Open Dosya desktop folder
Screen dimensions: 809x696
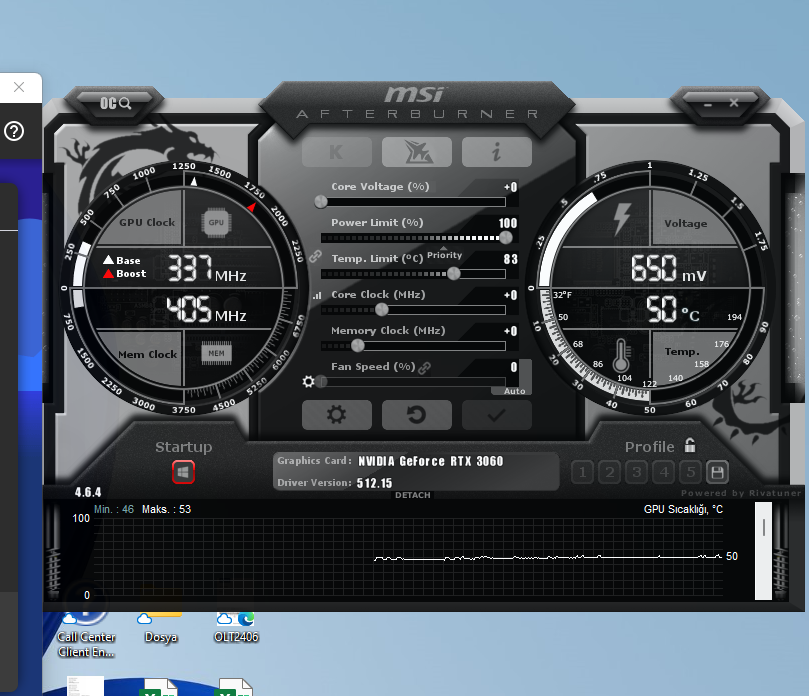click(161, 628)
